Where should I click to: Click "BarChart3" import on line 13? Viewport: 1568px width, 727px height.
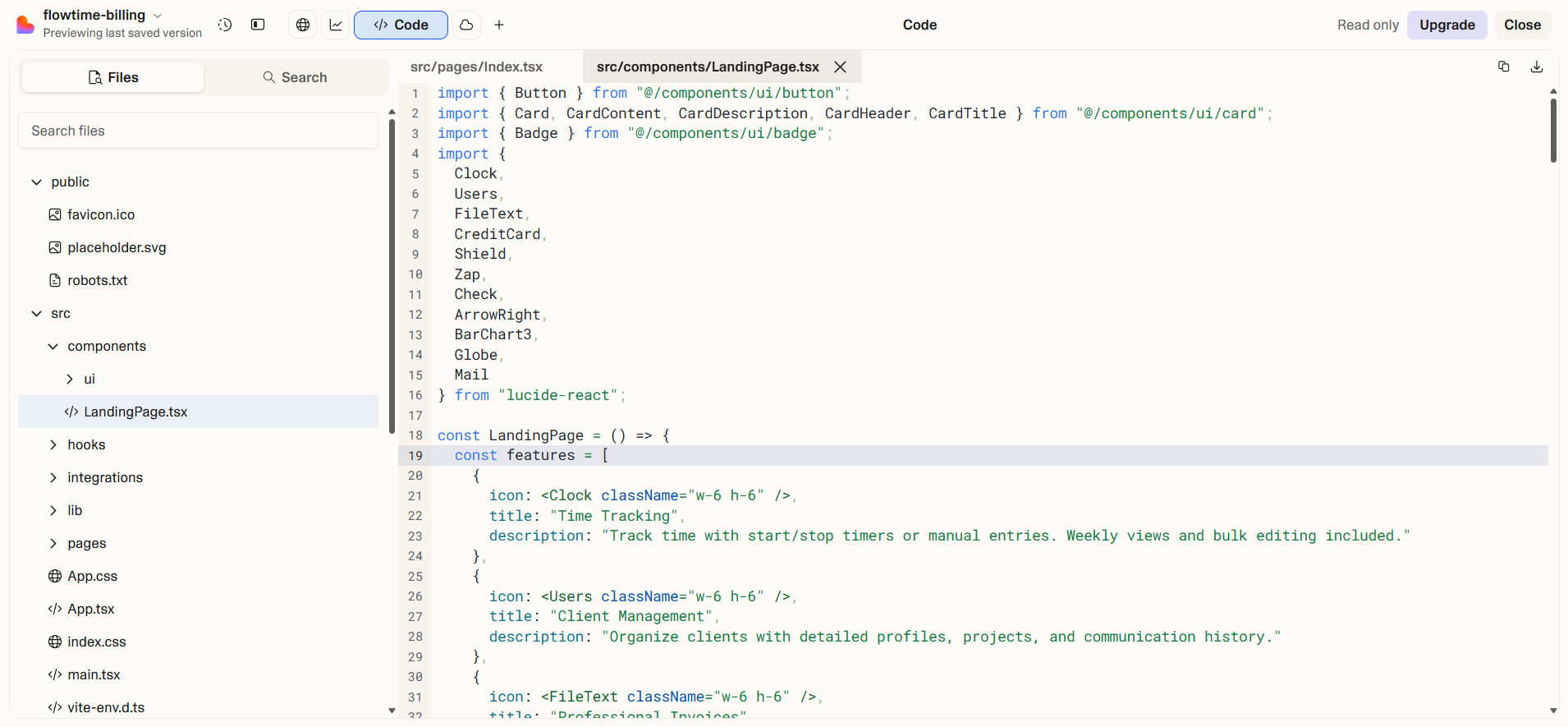point(493,334)
